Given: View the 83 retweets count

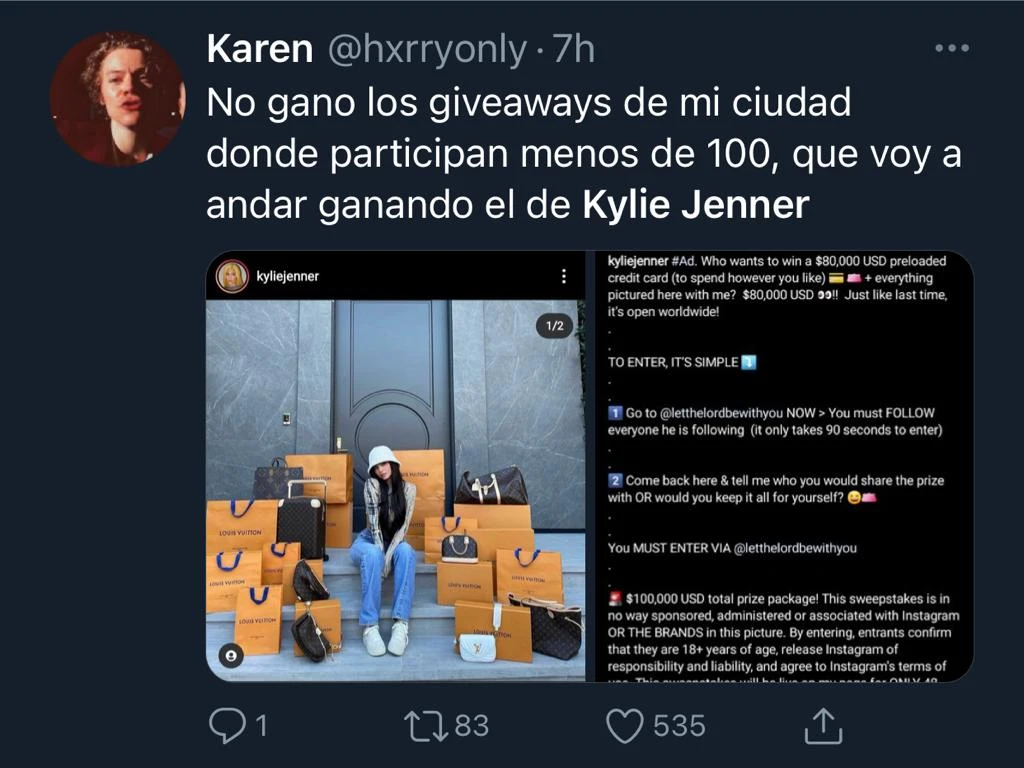Looking at the screenshot, I should 472,726.
